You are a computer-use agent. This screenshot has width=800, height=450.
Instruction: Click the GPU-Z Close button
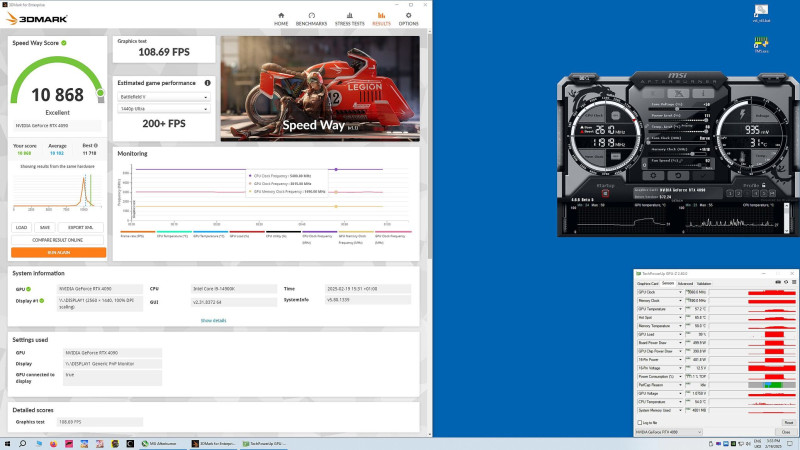[786, 432]
